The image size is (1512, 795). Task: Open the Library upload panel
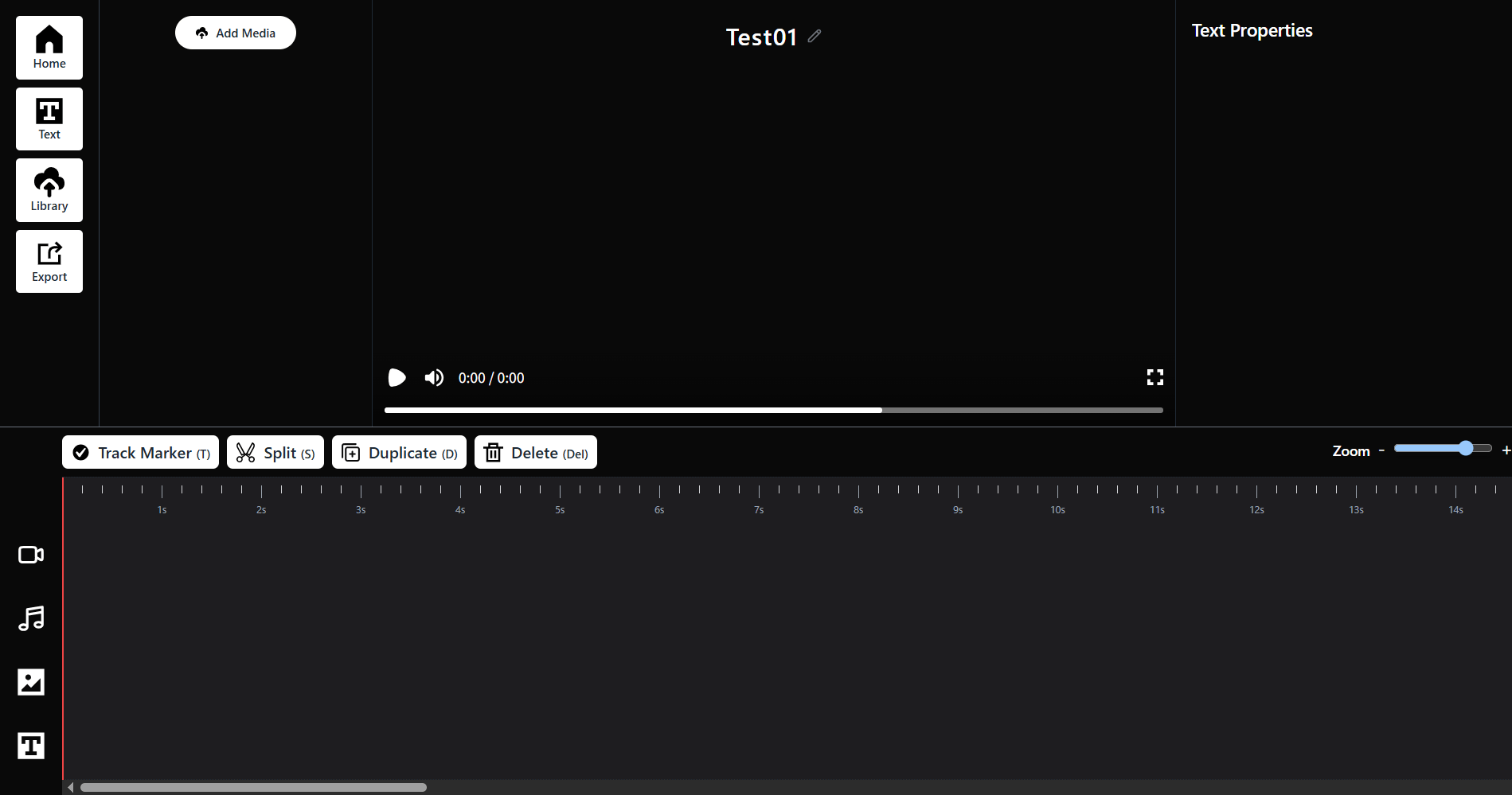point(49,190)
